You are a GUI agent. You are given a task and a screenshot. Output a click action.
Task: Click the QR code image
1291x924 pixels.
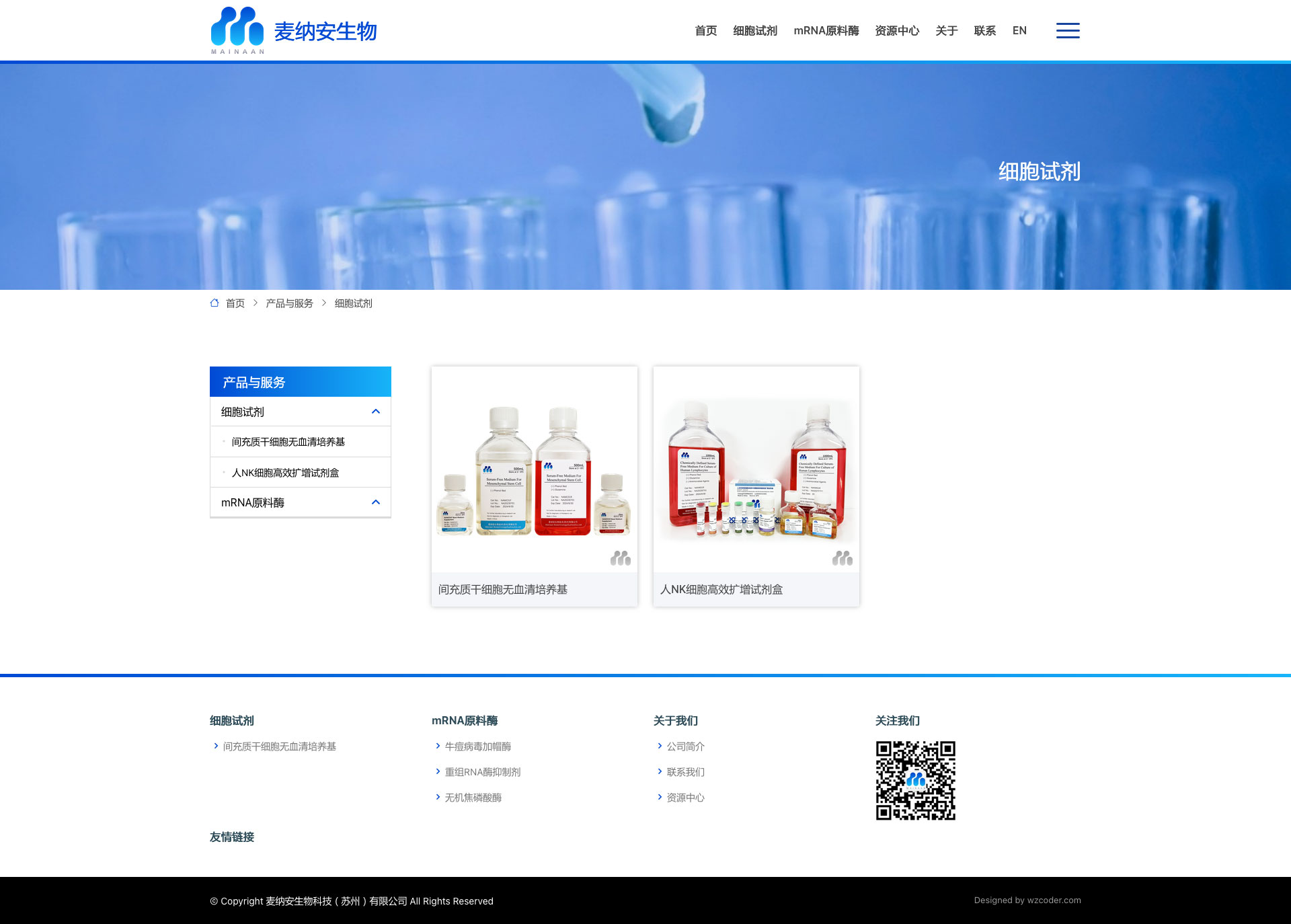pos(915,780)
